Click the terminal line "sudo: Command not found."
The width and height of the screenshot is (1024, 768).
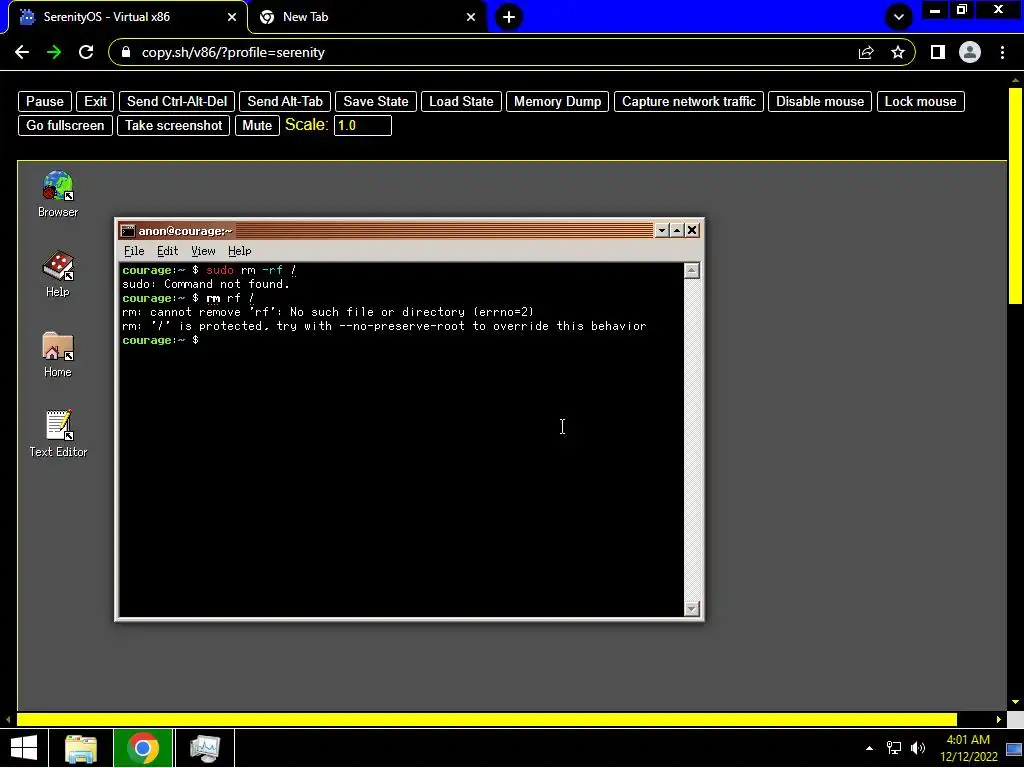point(206,284)
